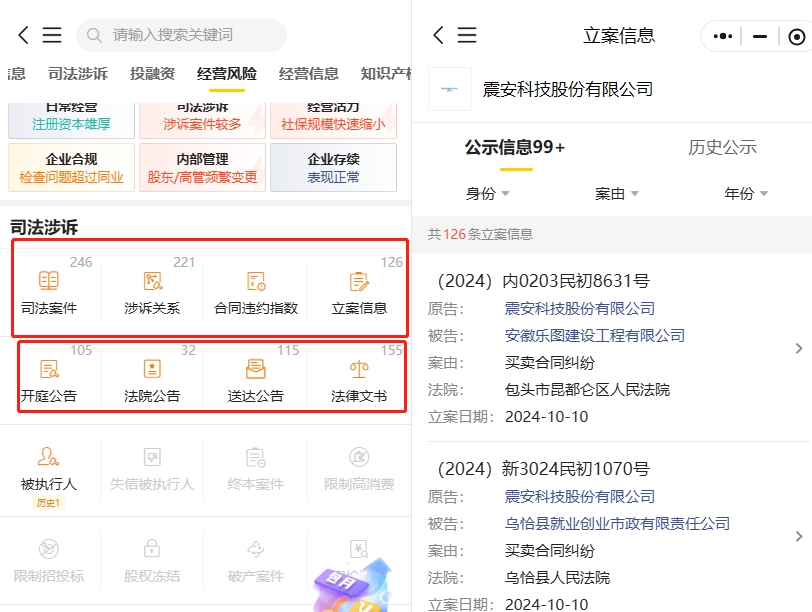
Task: Click 破产案件 icon
Action: coord(256,549)
